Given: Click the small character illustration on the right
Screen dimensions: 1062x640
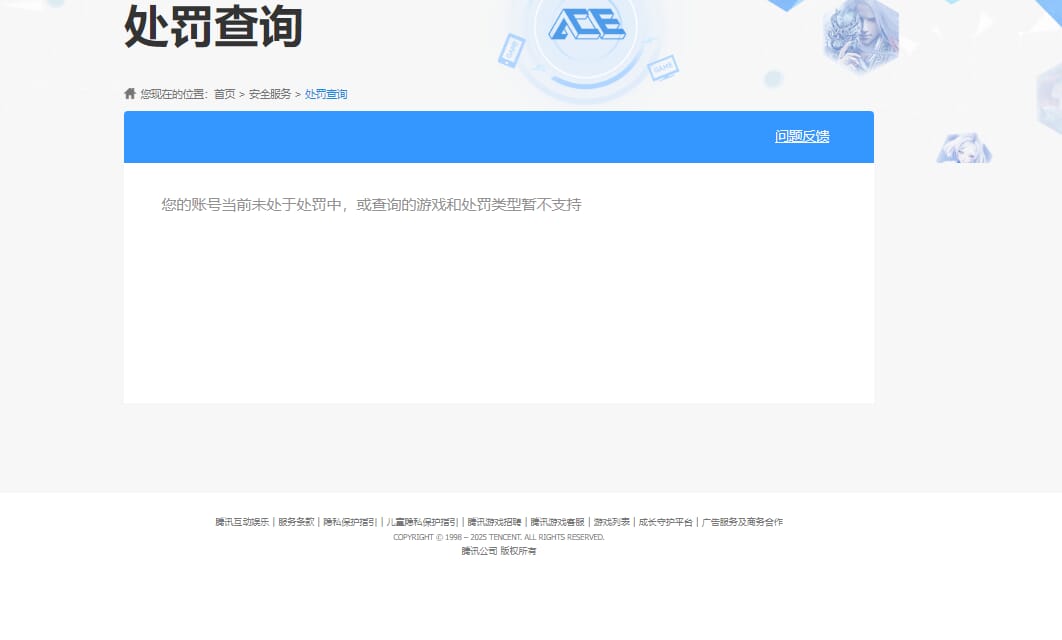Looking at the screenshot, I should pyautogui.click(x=965, y=148).
